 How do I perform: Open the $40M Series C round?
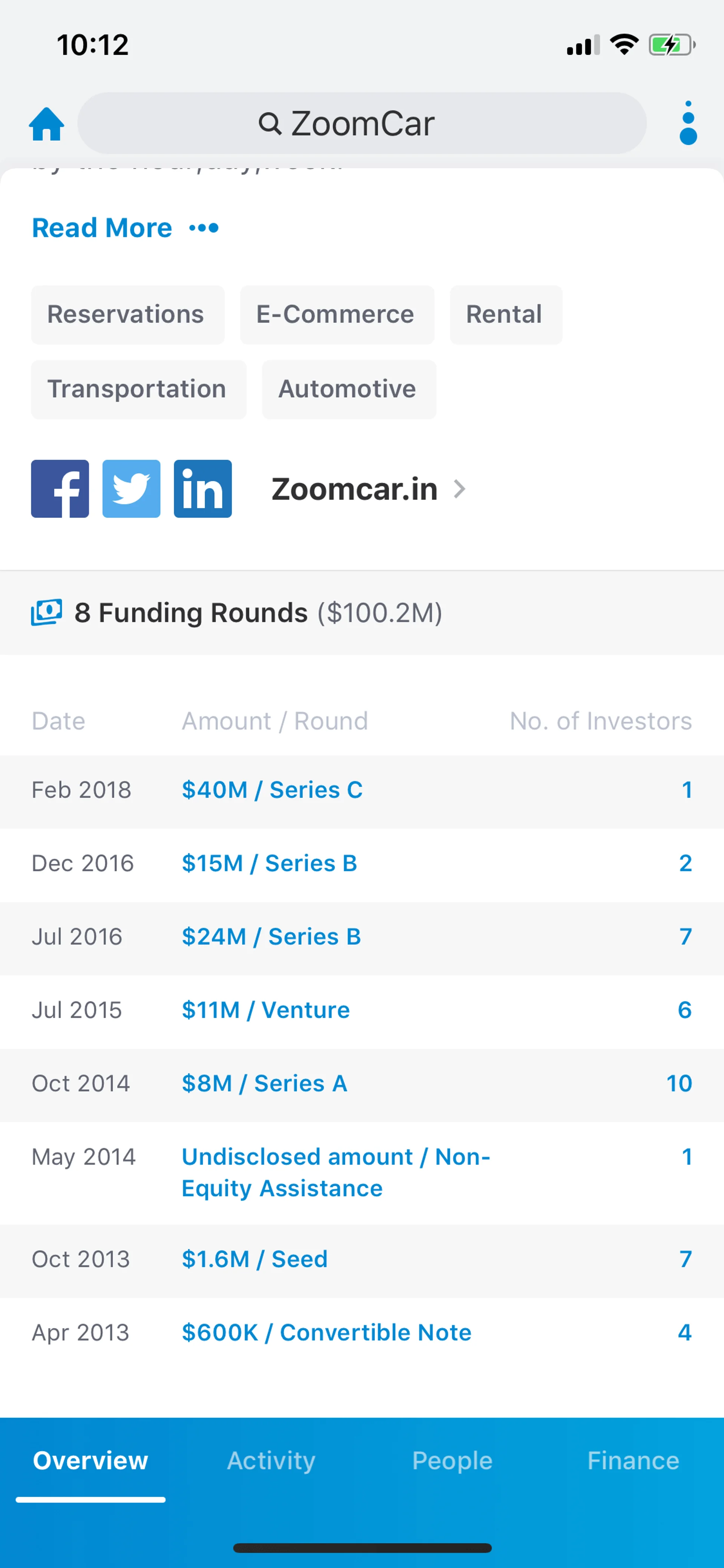pyautogui.click(x=272, y=790)
